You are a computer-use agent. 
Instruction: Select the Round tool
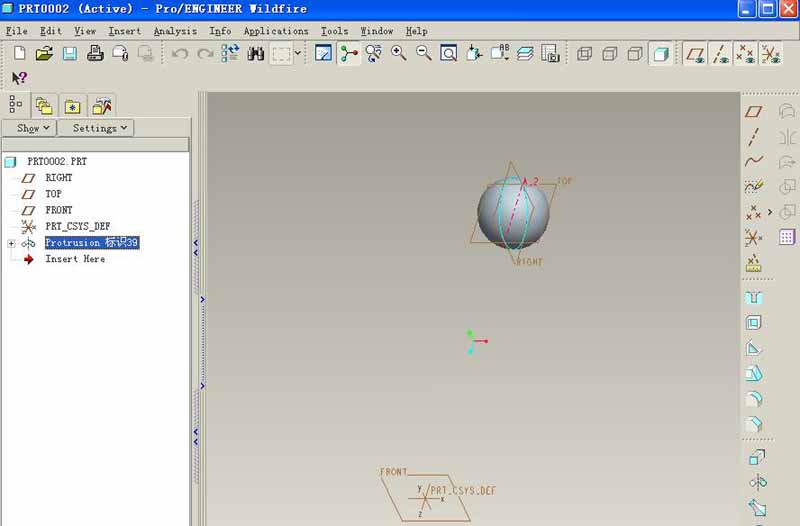[x=754, y=398]
